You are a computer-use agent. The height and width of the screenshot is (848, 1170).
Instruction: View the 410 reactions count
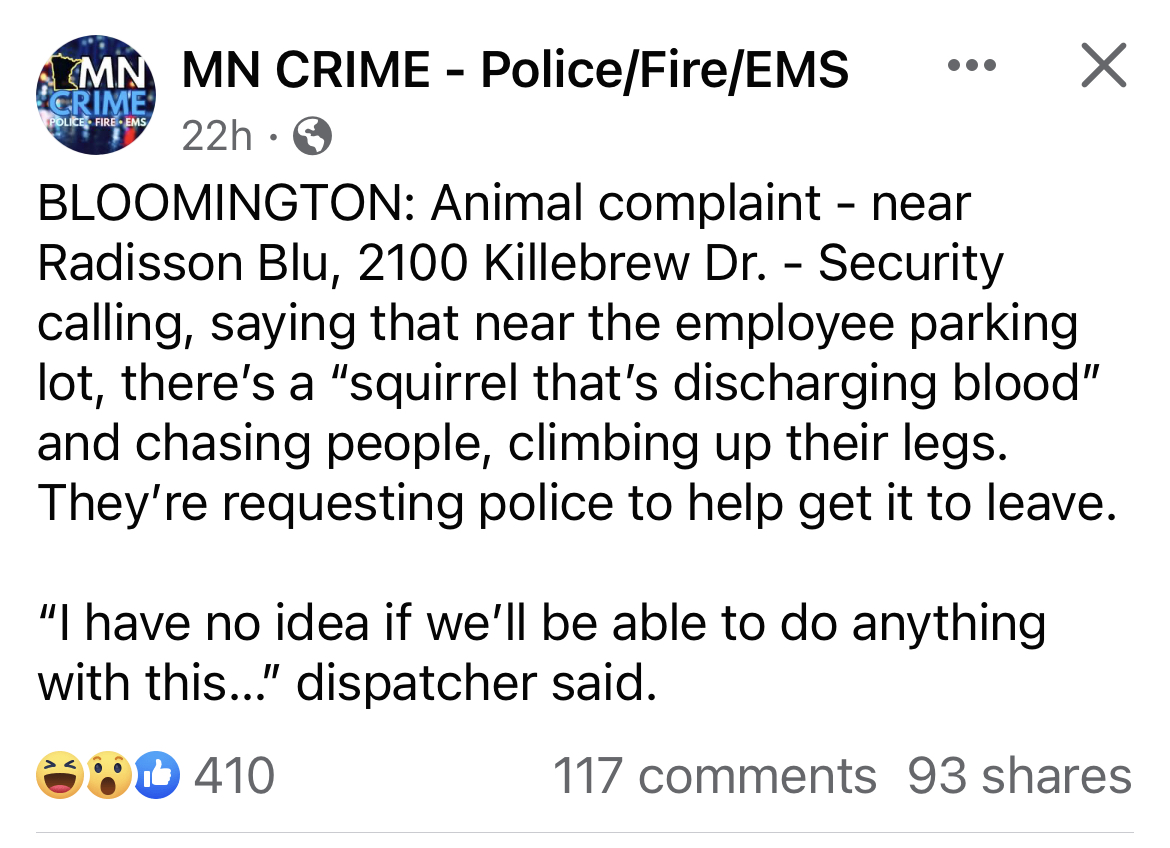(234, 776)
